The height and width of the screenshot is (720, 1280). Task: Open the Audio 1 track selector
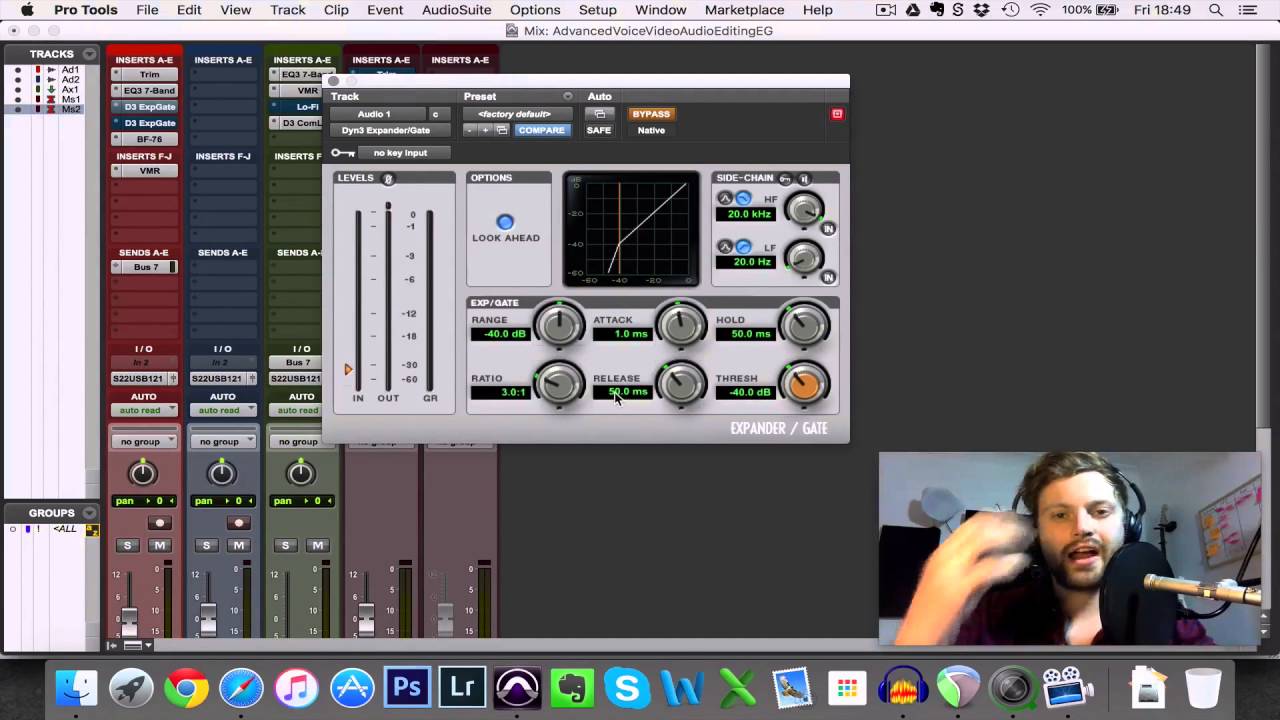(379, 114)
